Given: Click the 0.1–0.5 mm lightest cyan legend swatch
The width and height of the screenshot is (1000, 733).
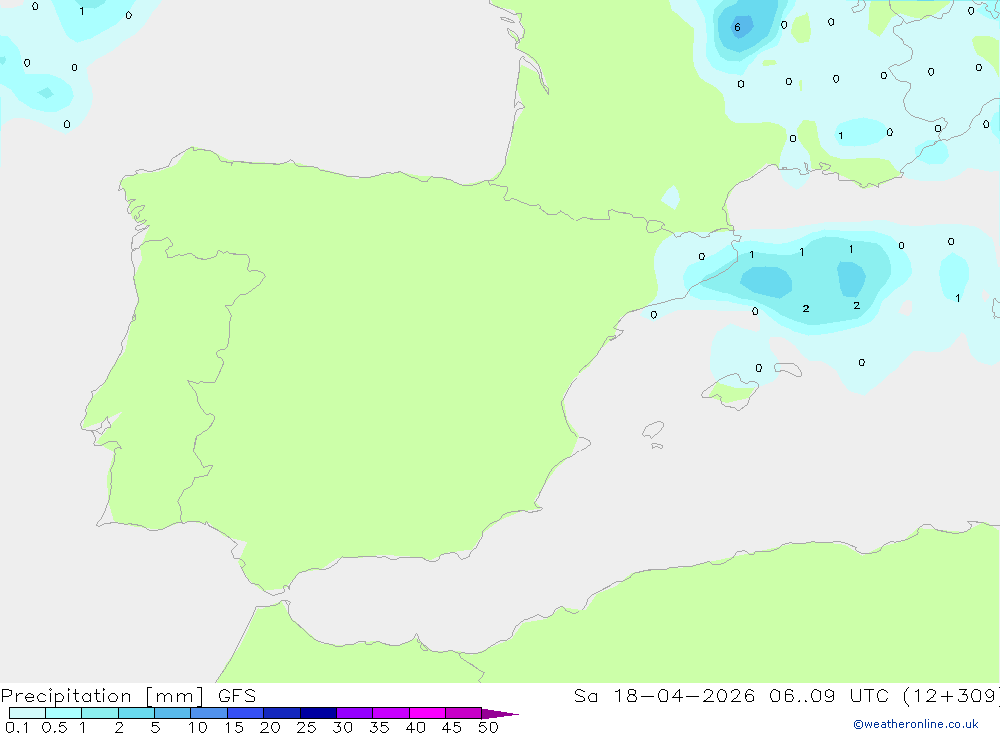Looking at the screenshot, I should 27,713.
